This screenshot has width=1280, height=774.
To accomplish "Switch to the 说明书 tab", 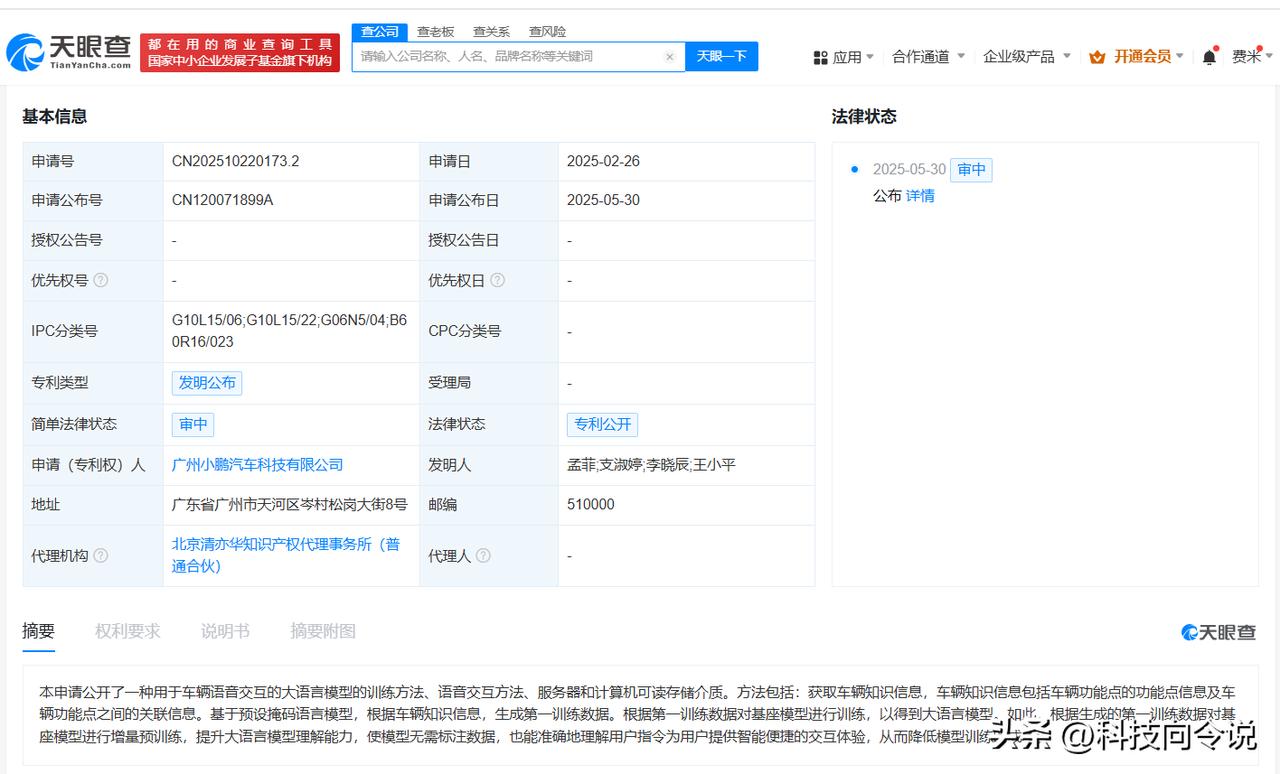I will tap(225, 631).
